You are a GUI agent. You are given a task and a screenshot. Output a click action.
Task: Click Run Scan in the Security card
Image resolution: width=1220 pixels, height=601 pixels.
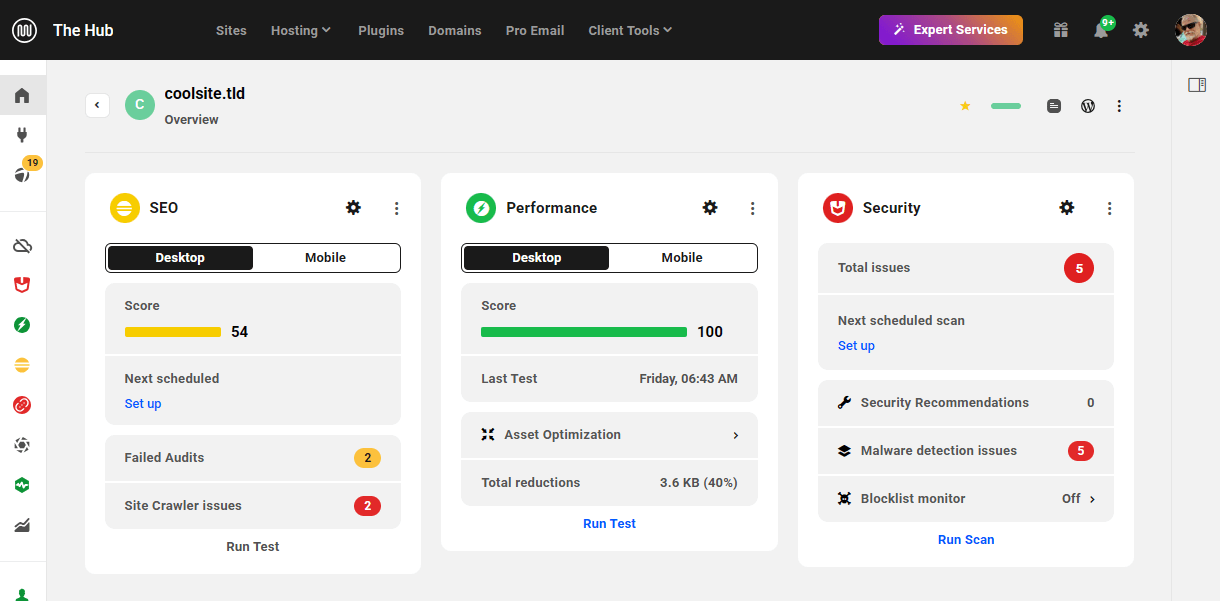coord(966,540)
